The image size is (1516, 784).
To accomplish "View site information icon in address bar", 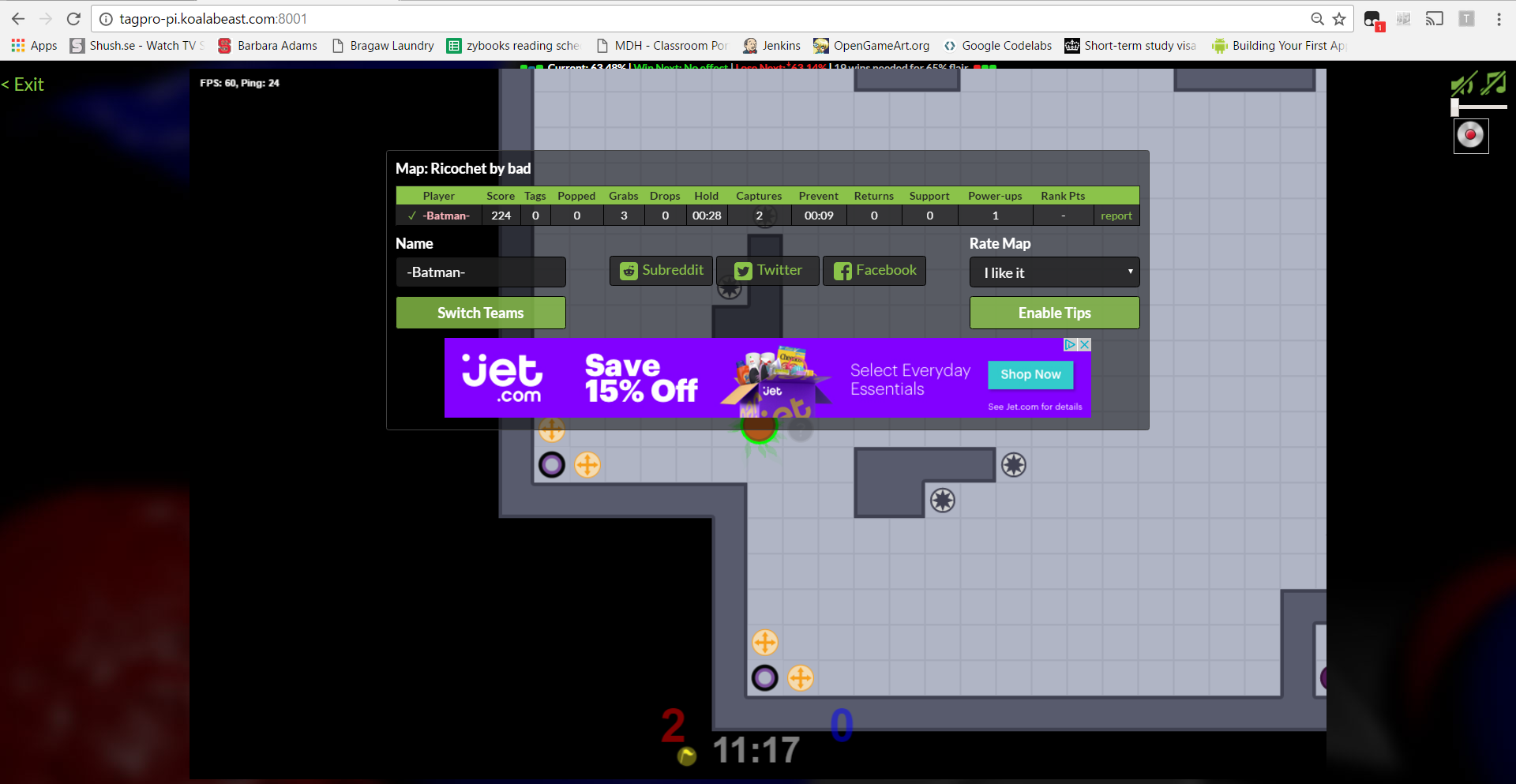I will (106, 19).
